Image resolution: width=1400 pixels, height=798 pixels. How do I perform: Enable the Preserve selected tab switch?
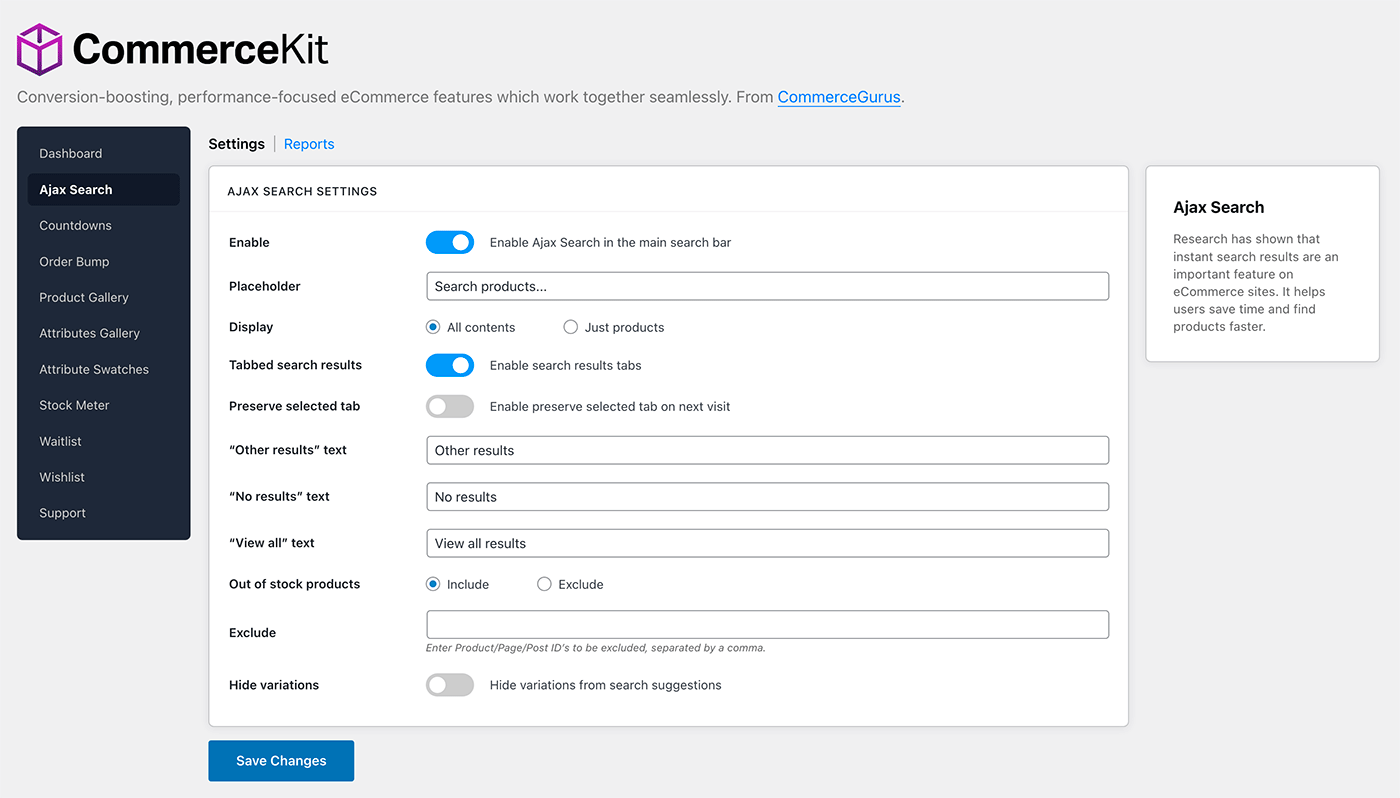(450, 406)
